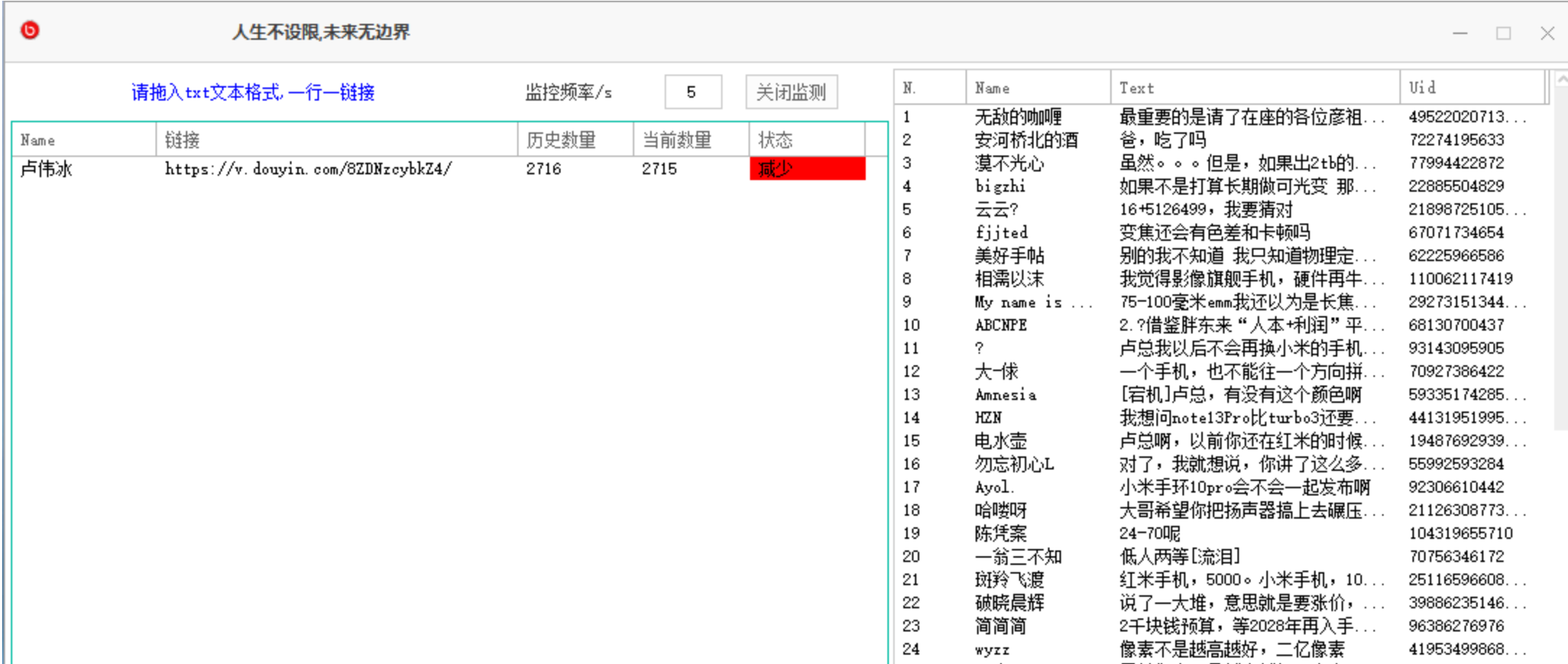Click the Uid column header
Viewport: 1568px width, 664px height.
point(1471,88)
